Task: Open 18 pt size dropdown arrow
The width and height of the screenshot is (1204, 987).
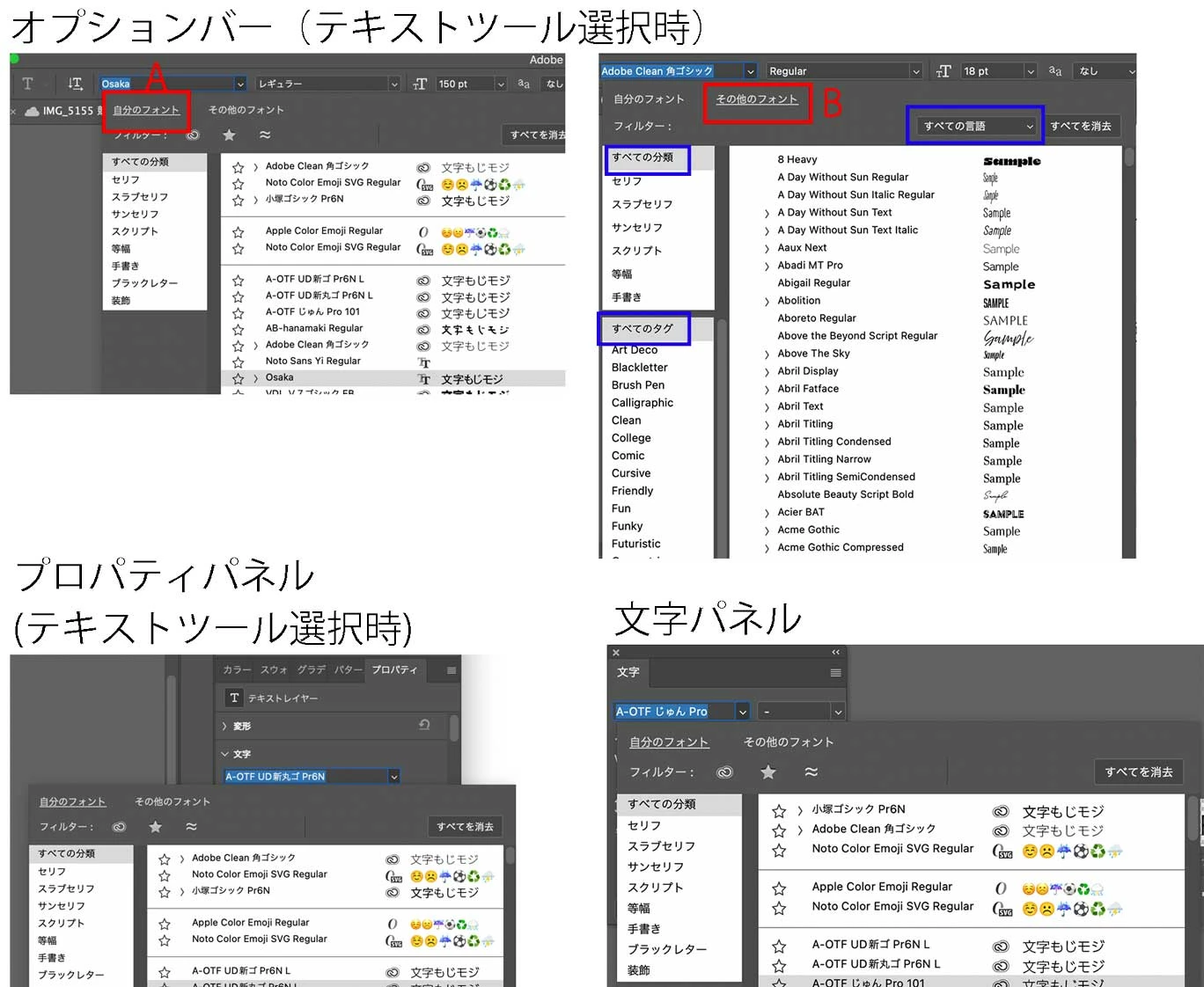Action: [1030, 71]
